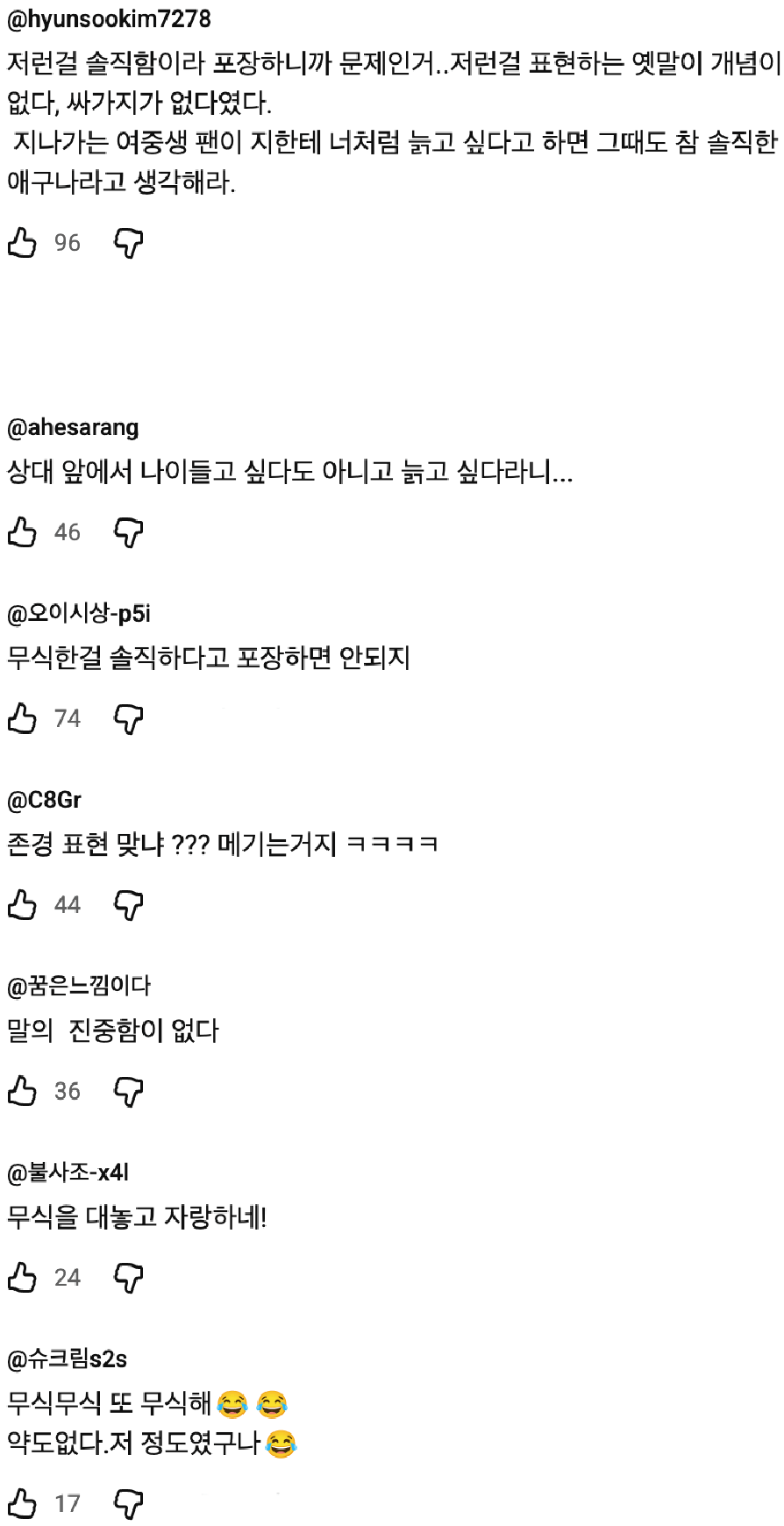Dislike the comment by @불사조-x4l

(x=129, y=1278)
